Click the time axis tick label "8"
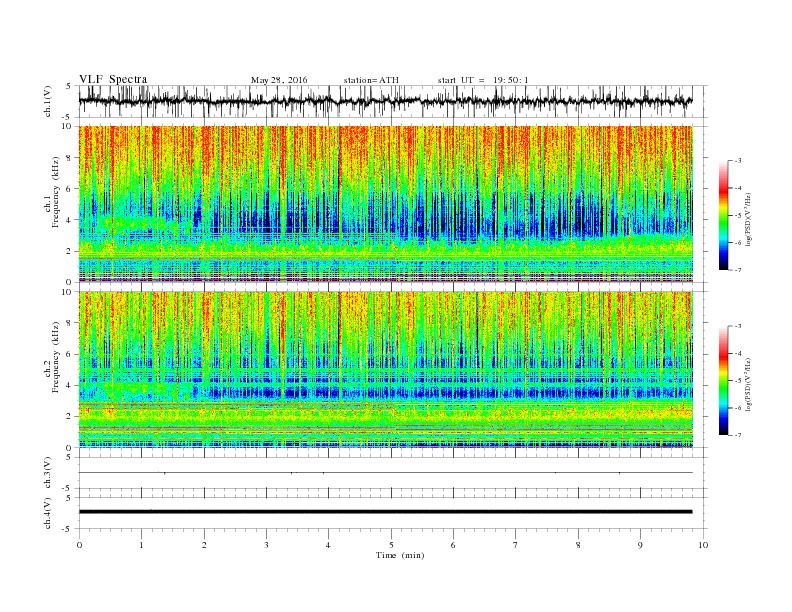The width and height of the screenshot is (792, 612). coord(578,545)
